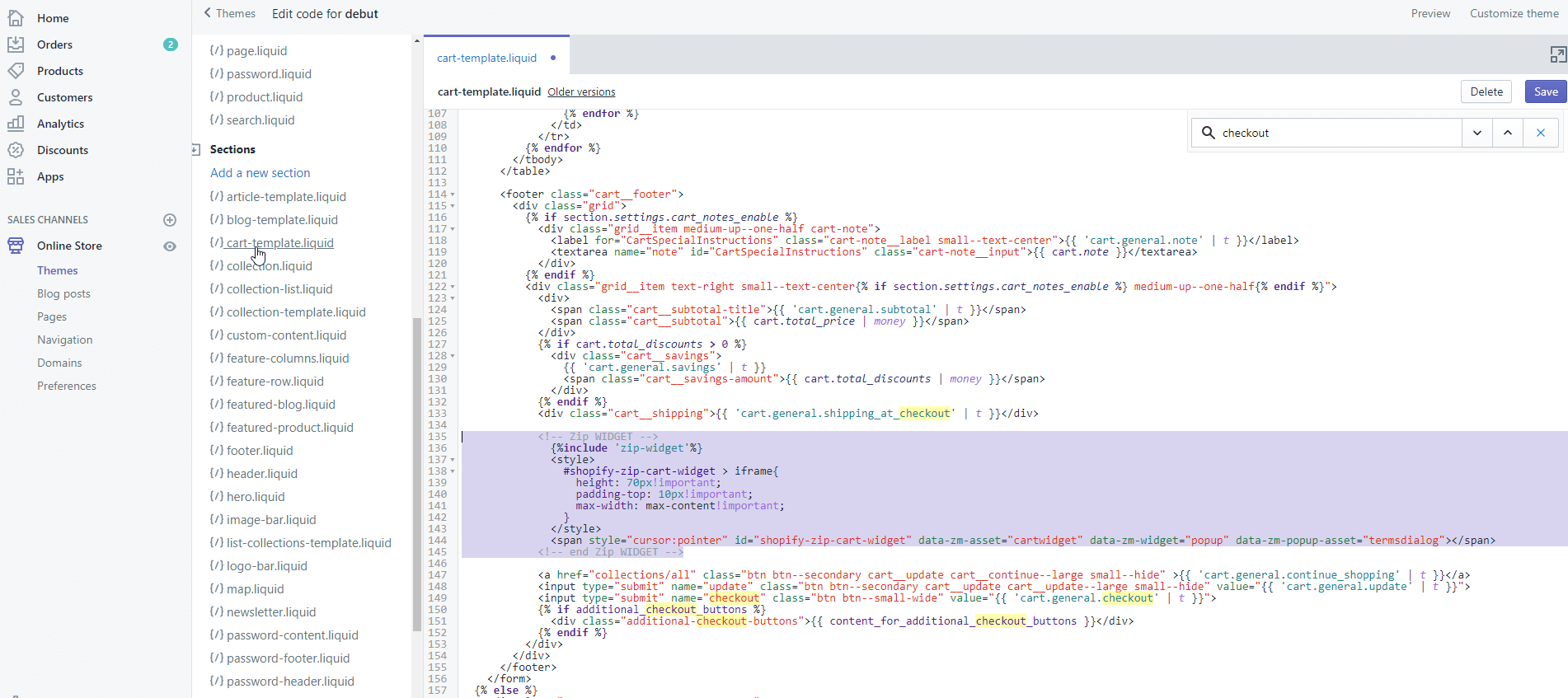Jump to previous checkout search match
This screenshot has width=1568, height=698.
tap(1508, 133)
